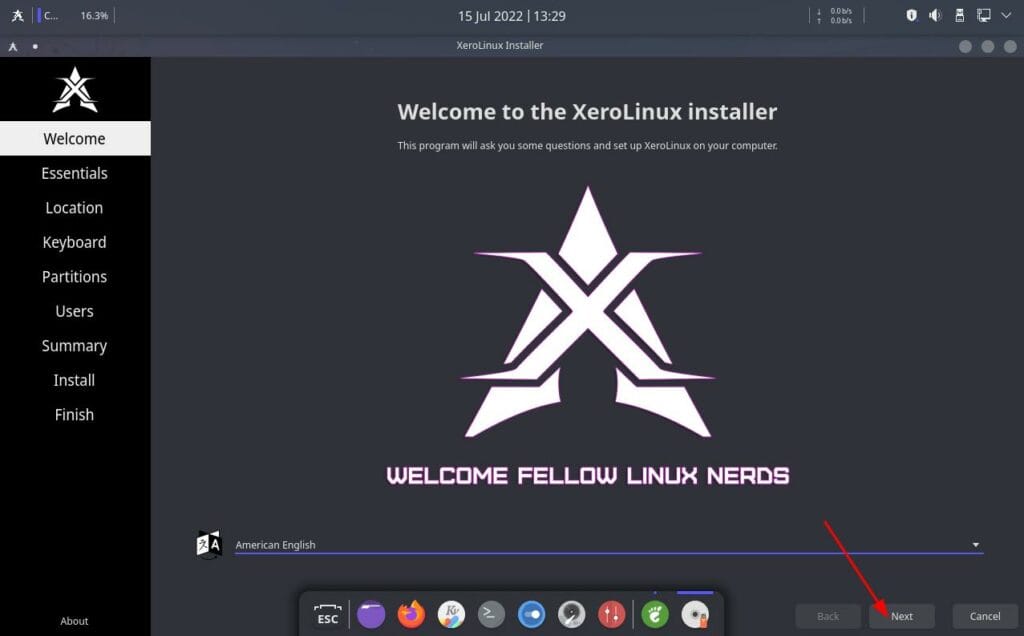Click the 'This program will ask you' description text
Screen dimensions: 1024x636
pyautogui.click(x=587, y=146)
